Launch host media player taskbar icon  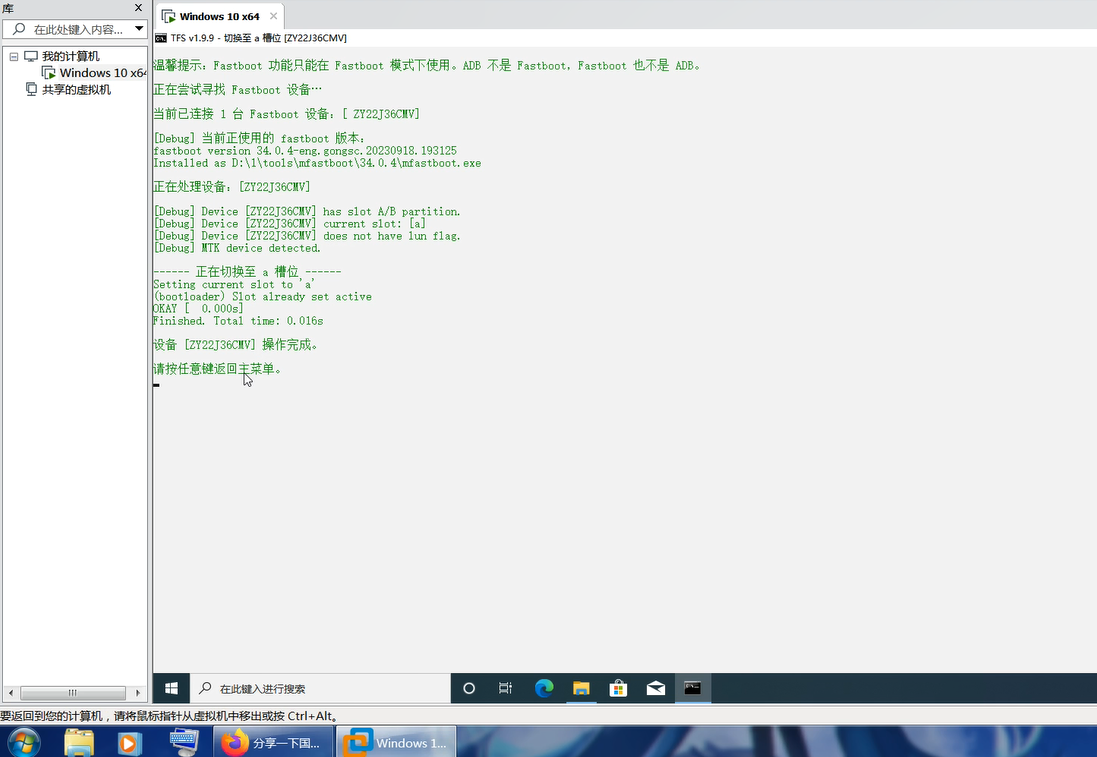(130, 742)
